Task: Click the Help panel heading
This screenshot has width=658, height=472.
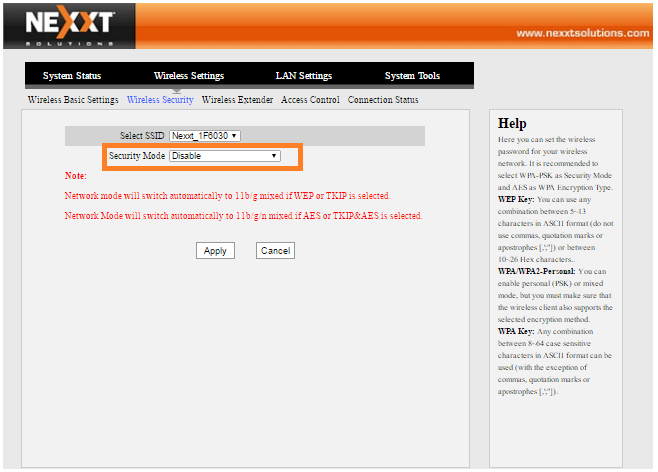Action: pyautogui.click(x=512, y=123)
